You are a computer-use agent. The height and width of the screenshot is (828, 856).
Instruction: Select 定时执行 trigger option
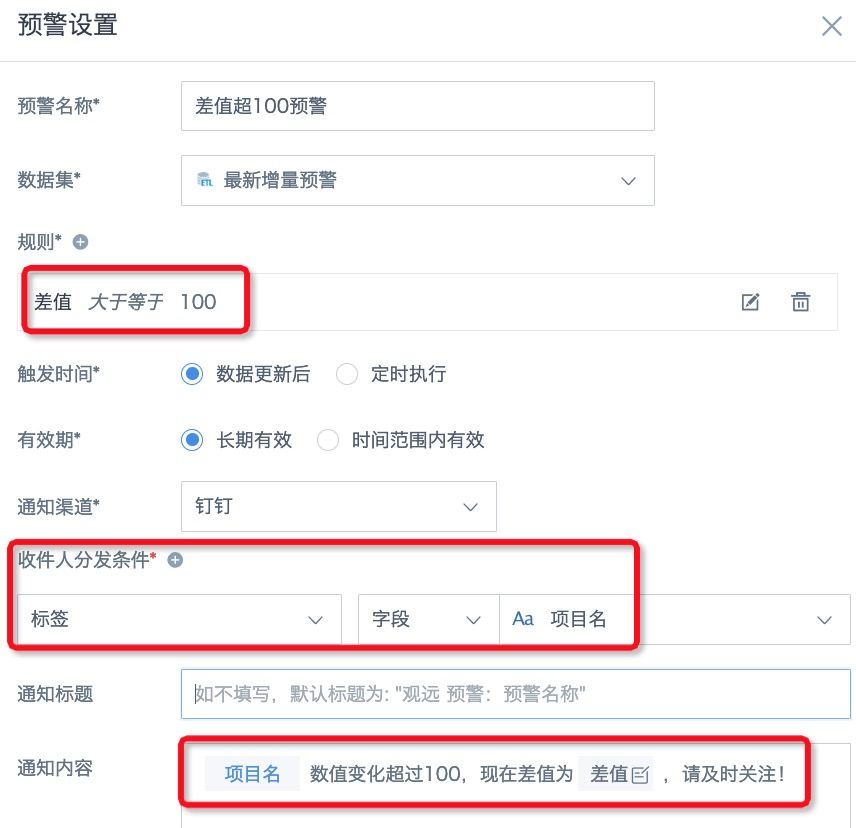point(347,374)
